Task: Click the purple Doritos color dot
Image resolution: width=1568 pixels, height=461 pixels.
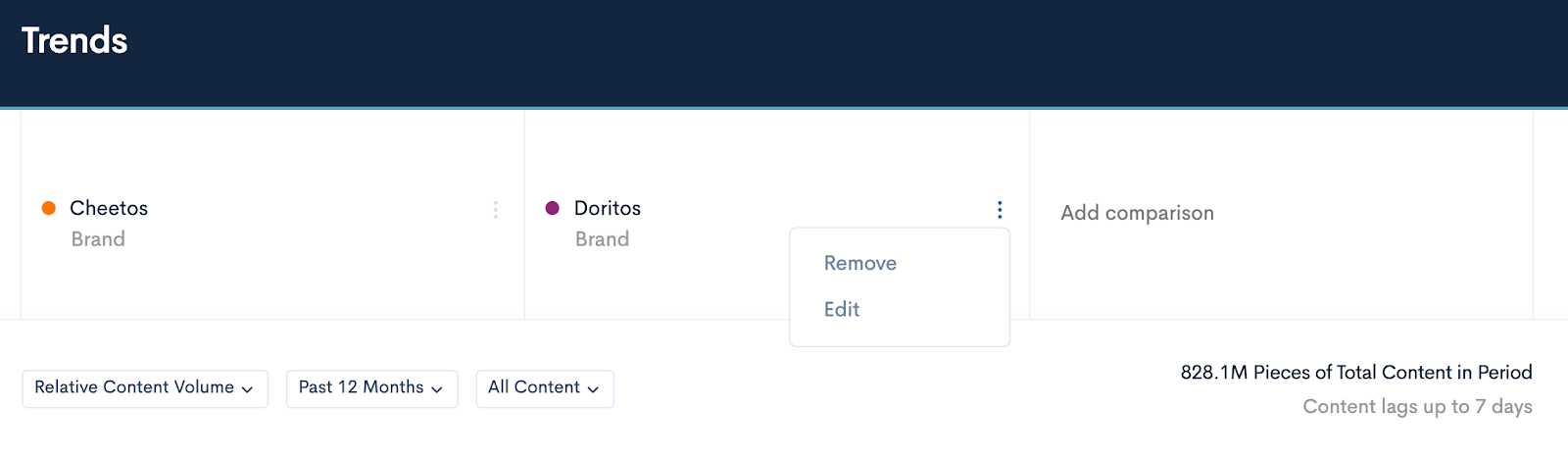Action: pyautogui.click(x=553, y=208)
